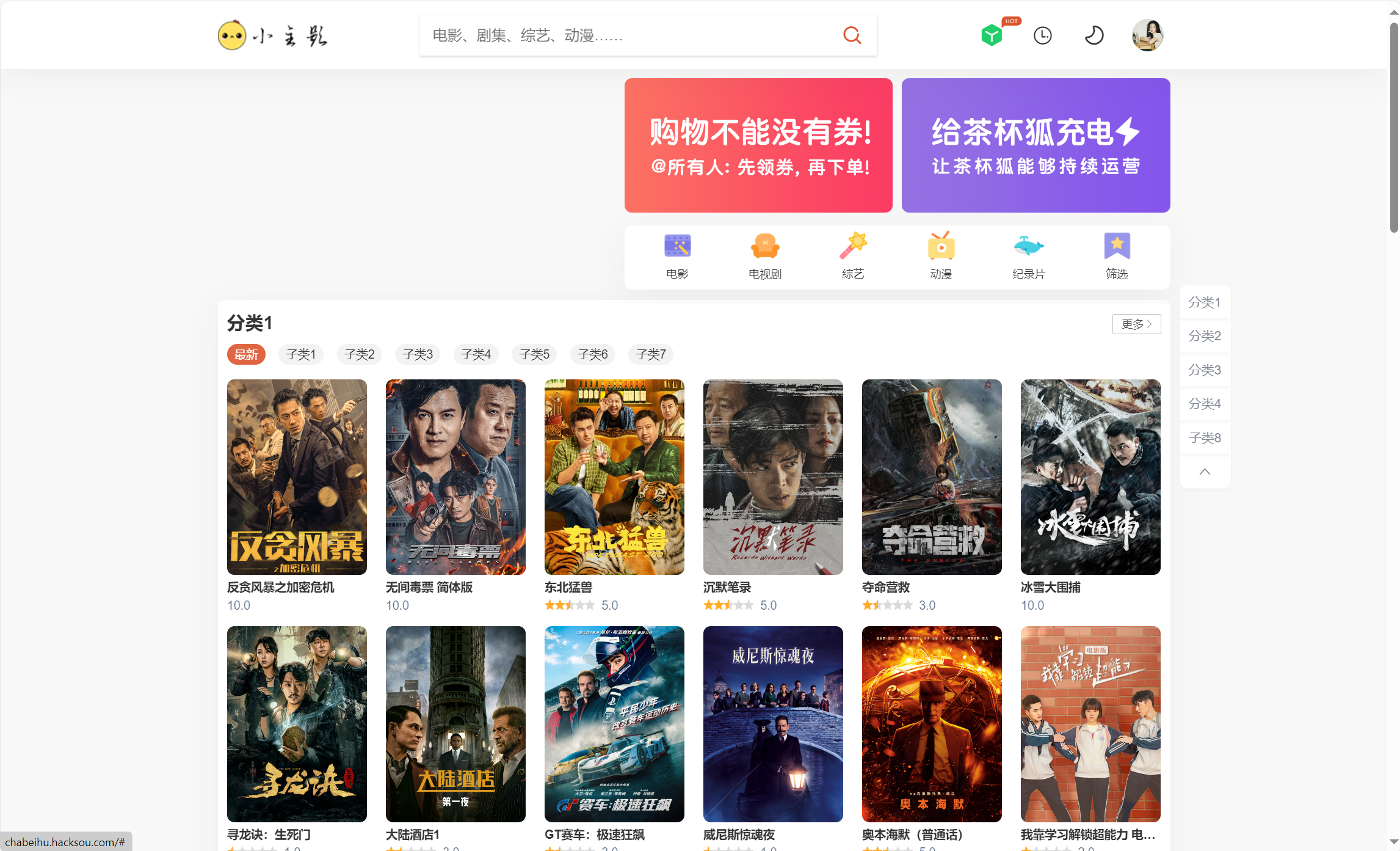Toggle dark mode moon icon
Viewport: 1400px width, 851px height.
point(1094,35)
